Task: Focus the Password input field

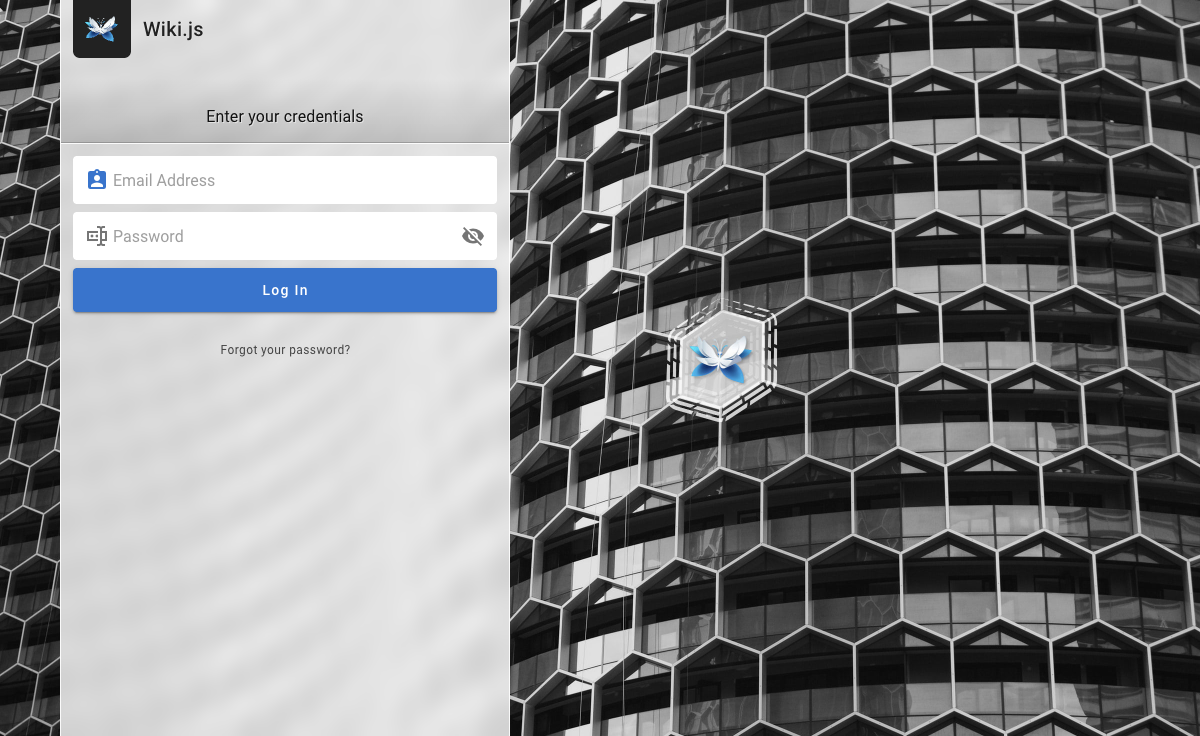Action: [285, 236]
